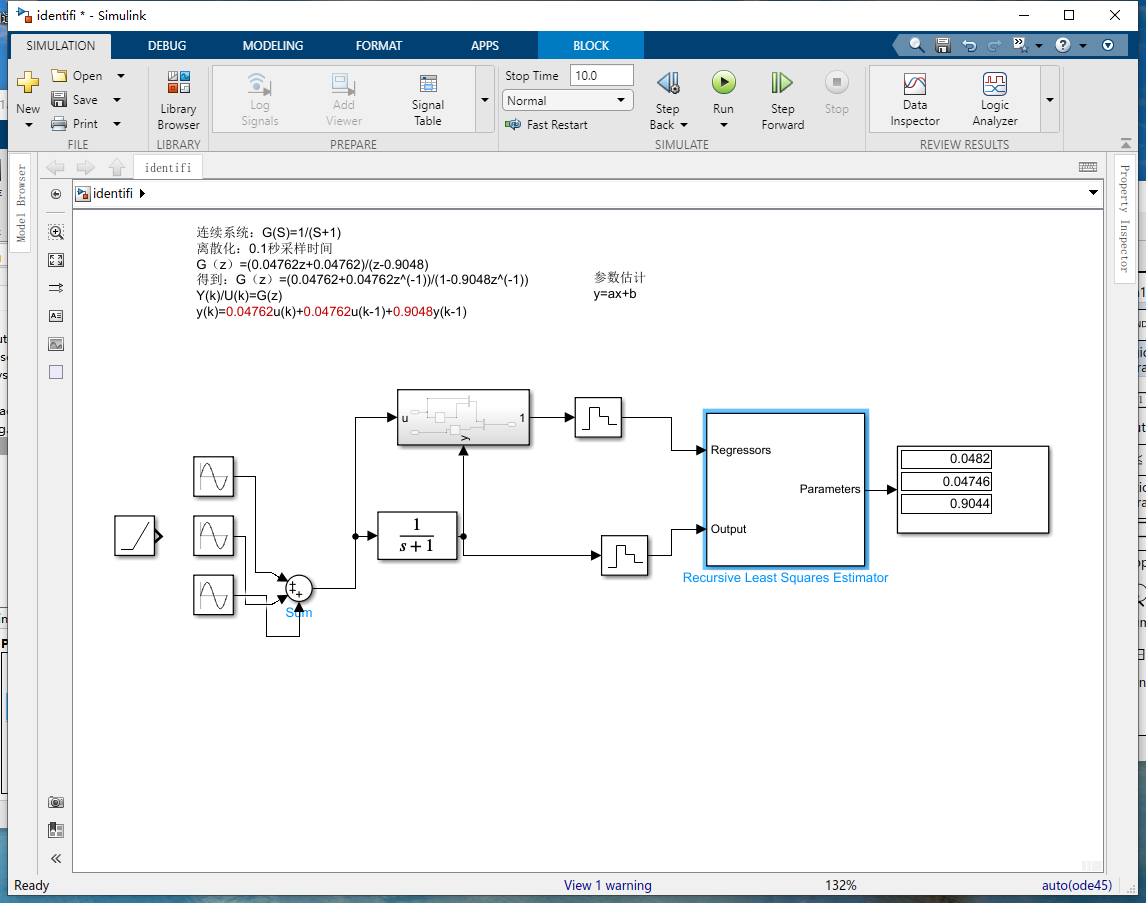Screen dimensions: 1146x903
Task: Collapse the toolstrip with the arrow icon
Action: point(1126,143)
